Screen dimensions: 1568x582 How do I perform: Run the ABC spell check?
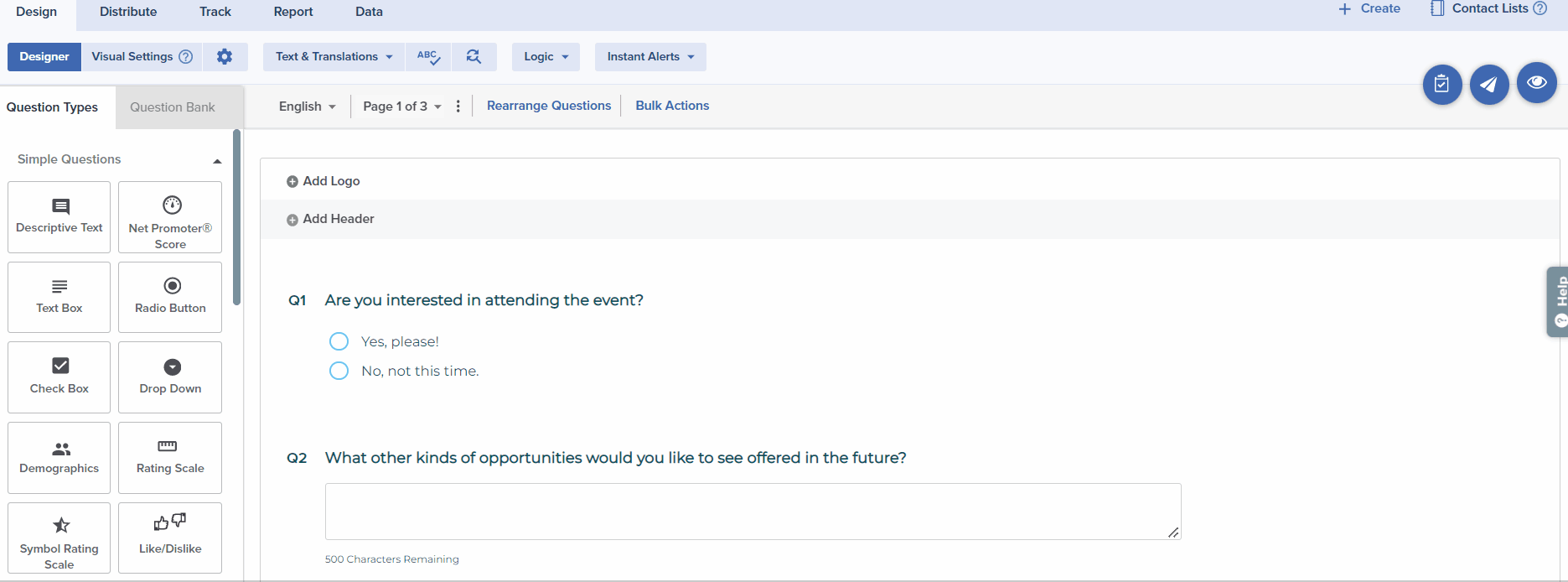(x=428, y=56)
